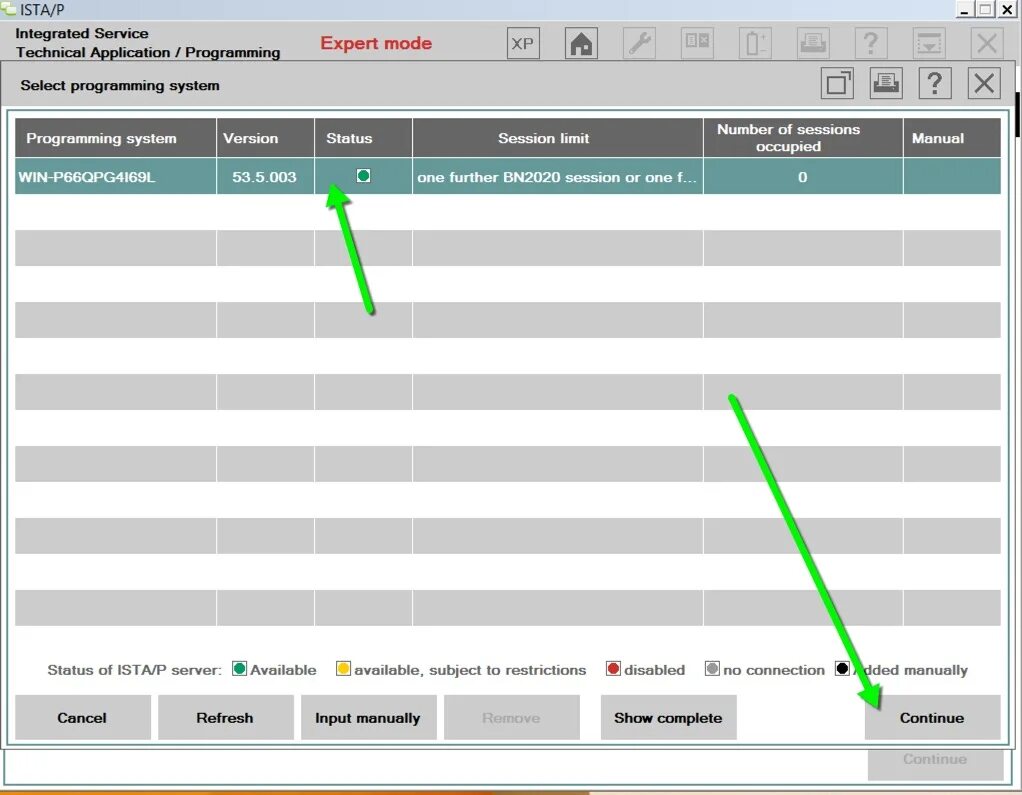Click the grayed printer toolbar icon
The width and height of the screenshot is (1022, 795).
coord(813,44)
